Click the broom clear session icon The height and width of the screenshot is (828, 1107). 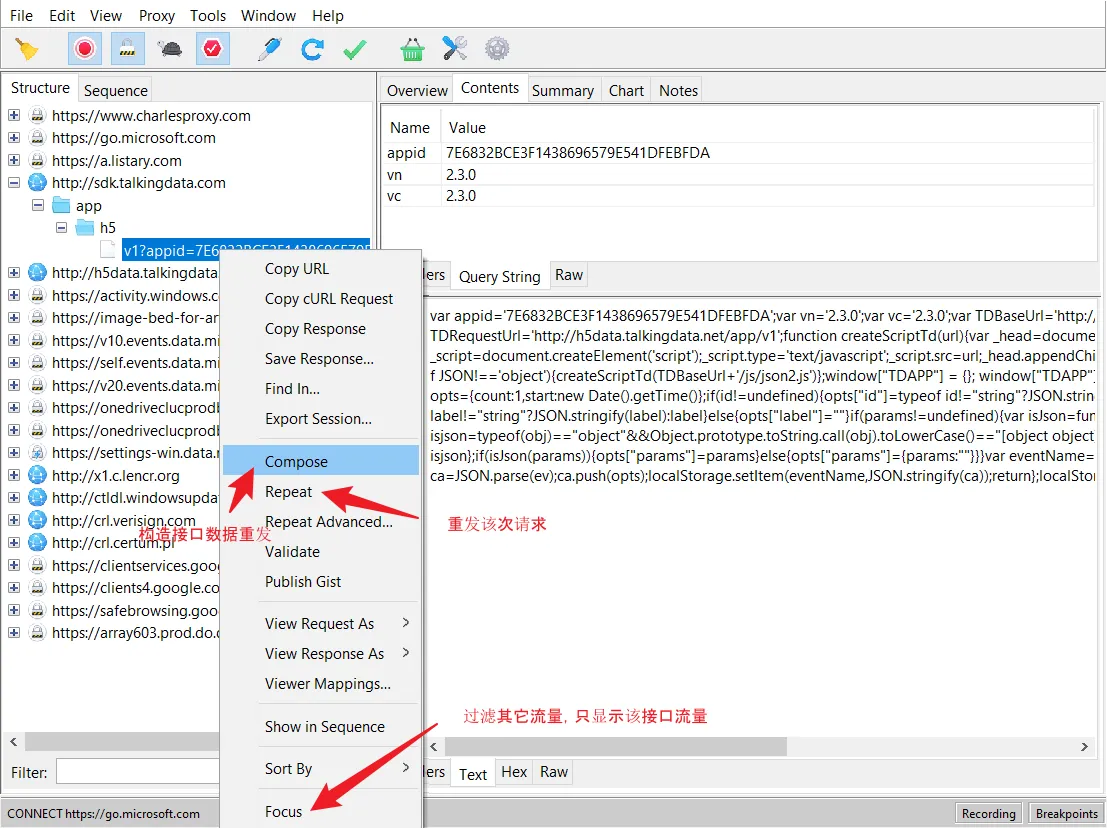[x=26, y=49]
